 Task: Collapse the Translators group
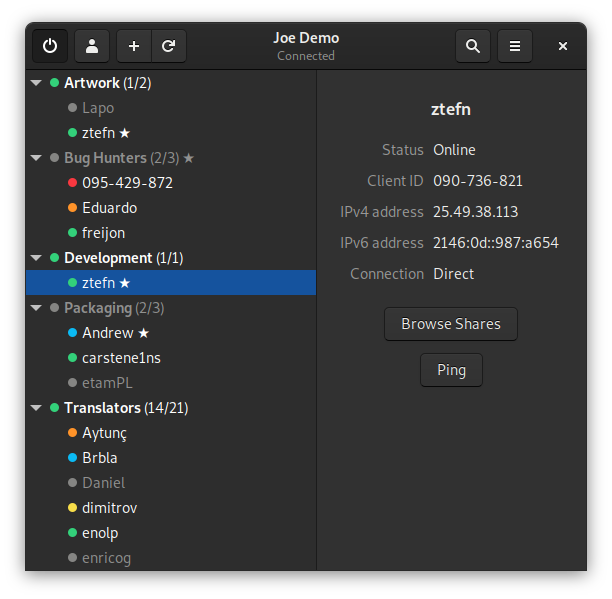[x=37, y=408]
